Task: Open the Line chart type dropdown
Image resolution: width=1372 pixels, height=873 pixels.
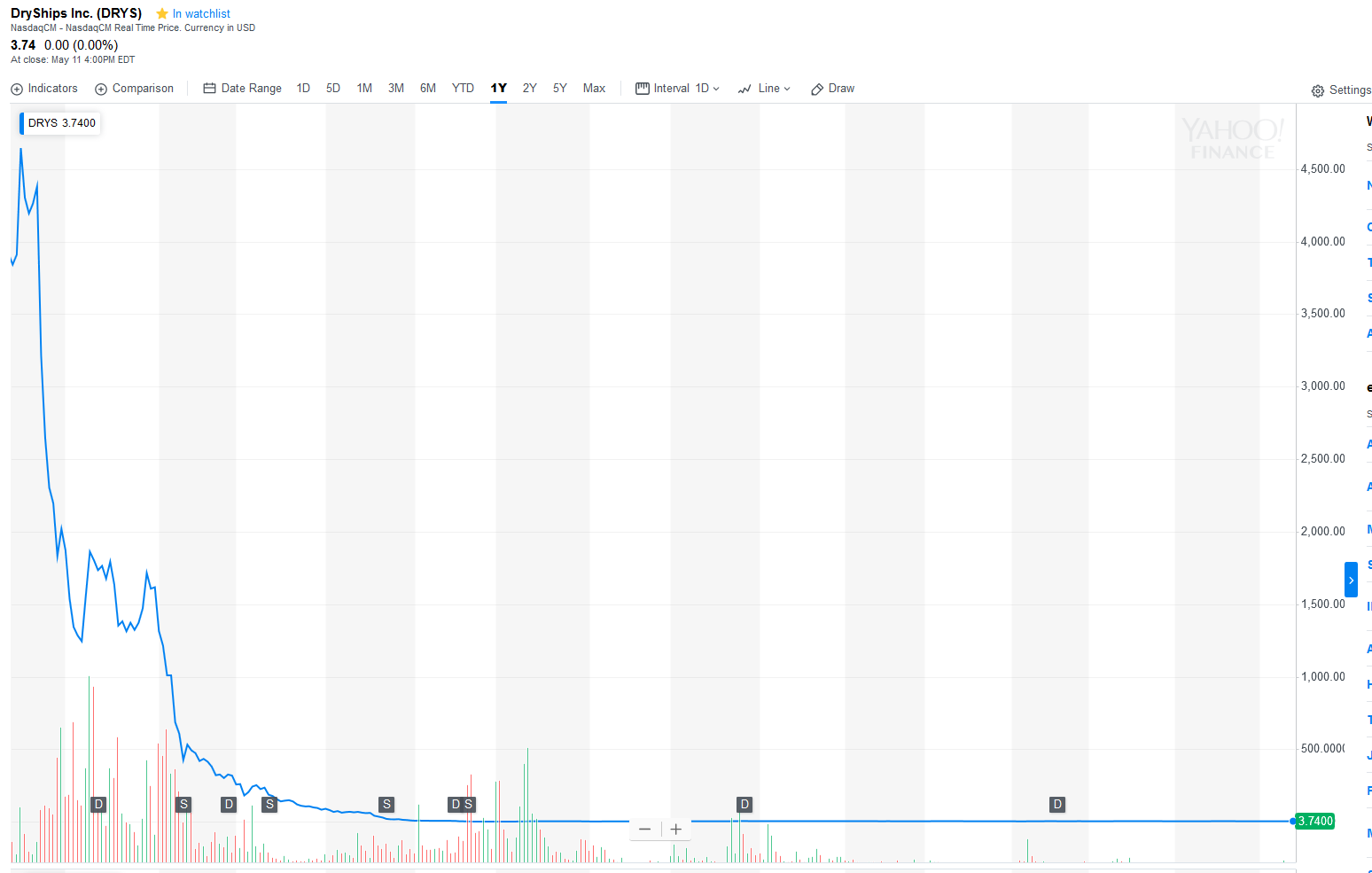Action: click(764, 89)
